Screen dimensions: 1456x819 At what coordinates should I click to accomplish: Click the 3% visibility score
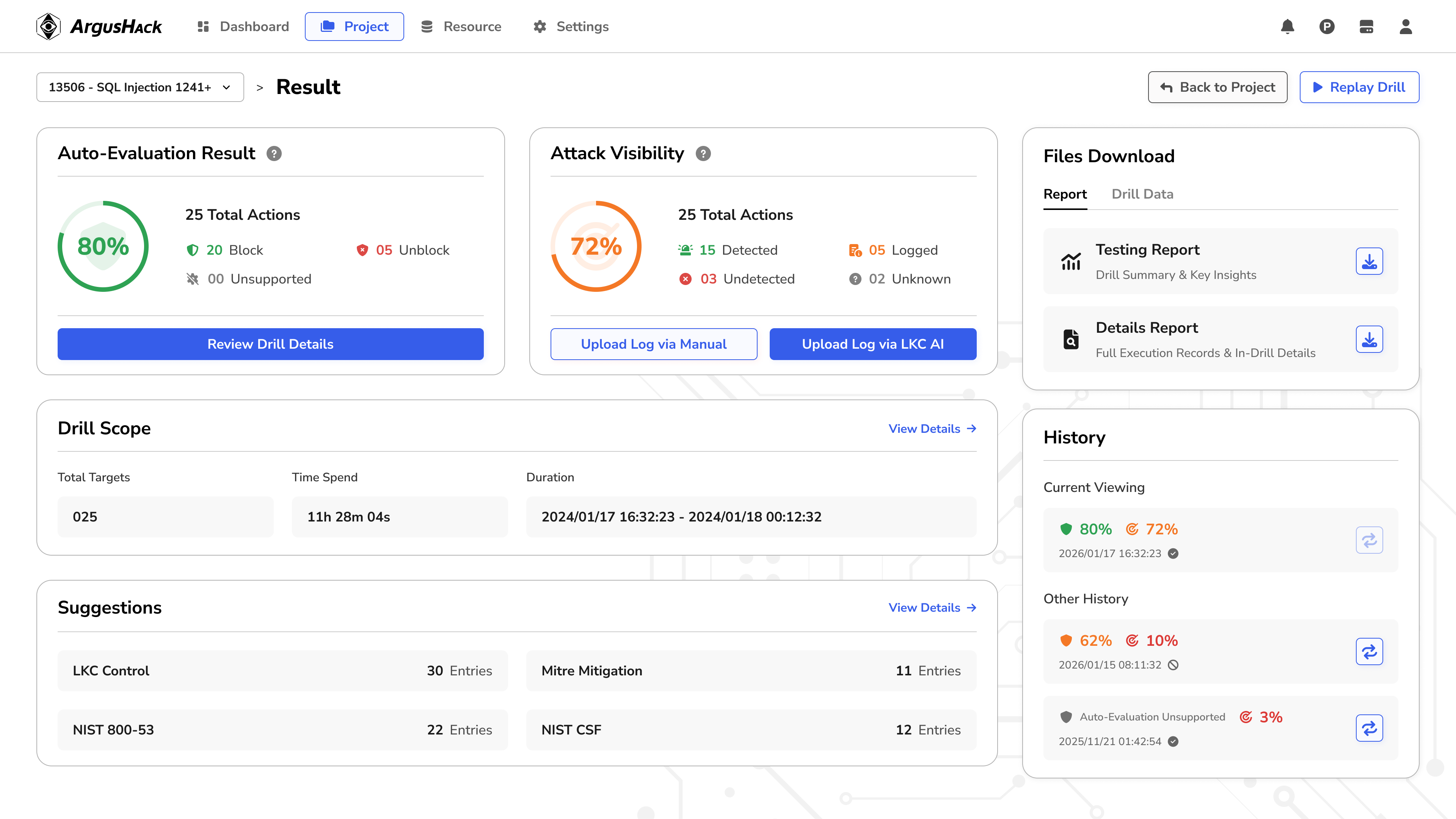[x=1271, y=717]
